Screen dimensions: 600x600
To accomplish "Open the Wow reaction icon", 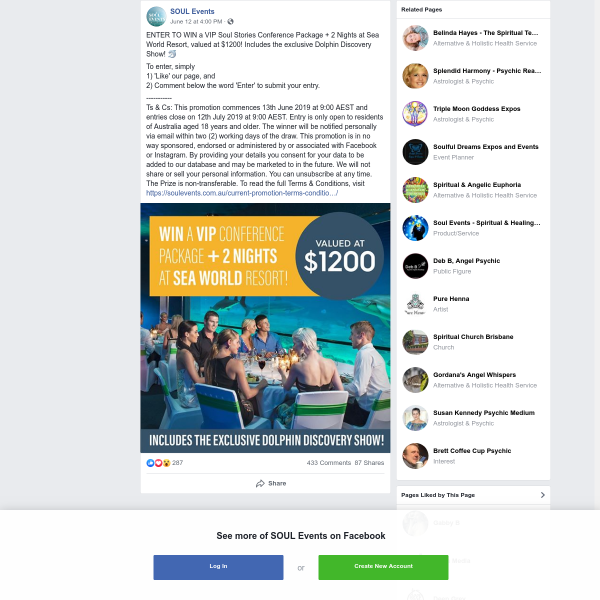I will pyautogui.click(x=166, y=463).
